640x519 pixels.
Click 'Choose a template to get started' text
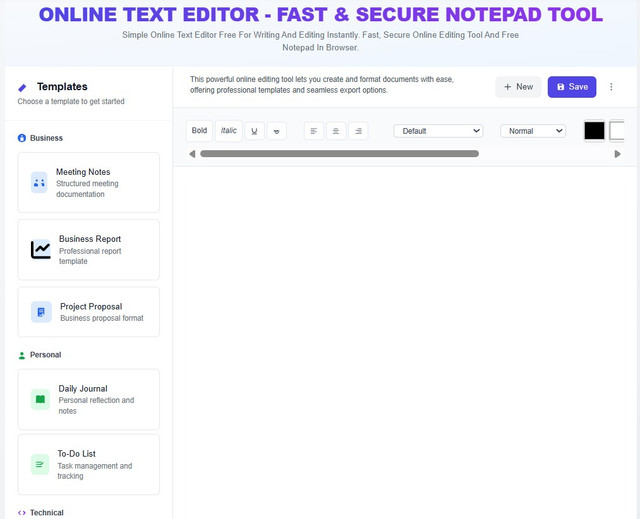(x=71, y=101)
